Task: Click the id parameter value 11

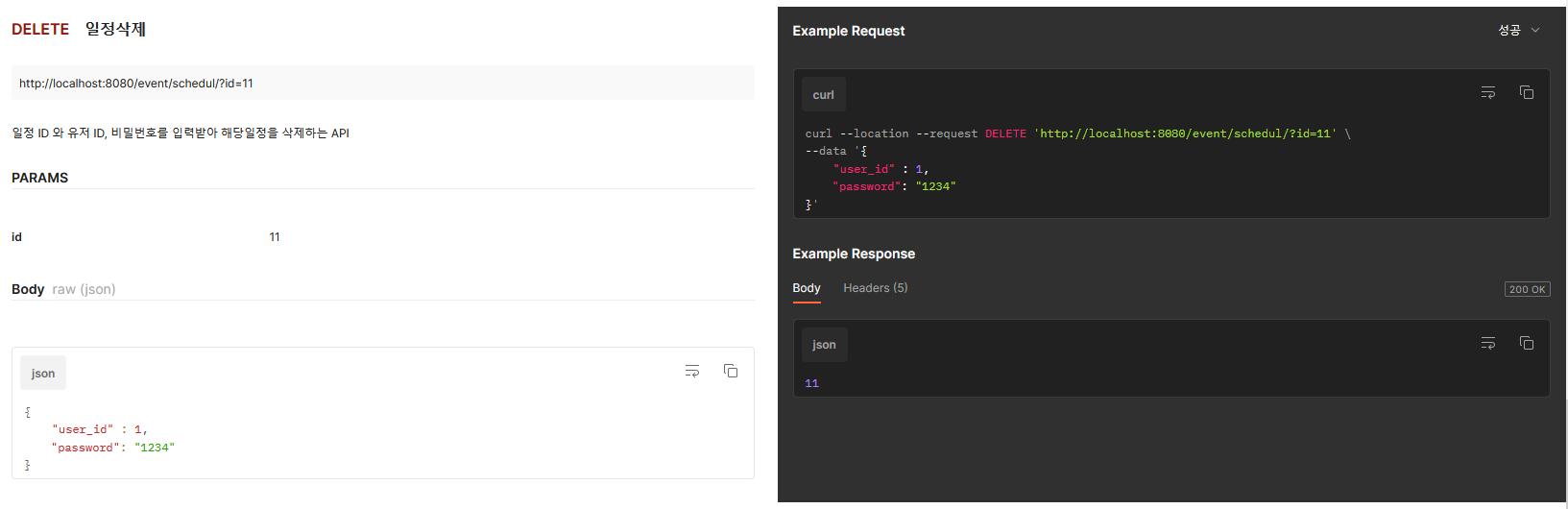Action: click(x=275, y=237)
